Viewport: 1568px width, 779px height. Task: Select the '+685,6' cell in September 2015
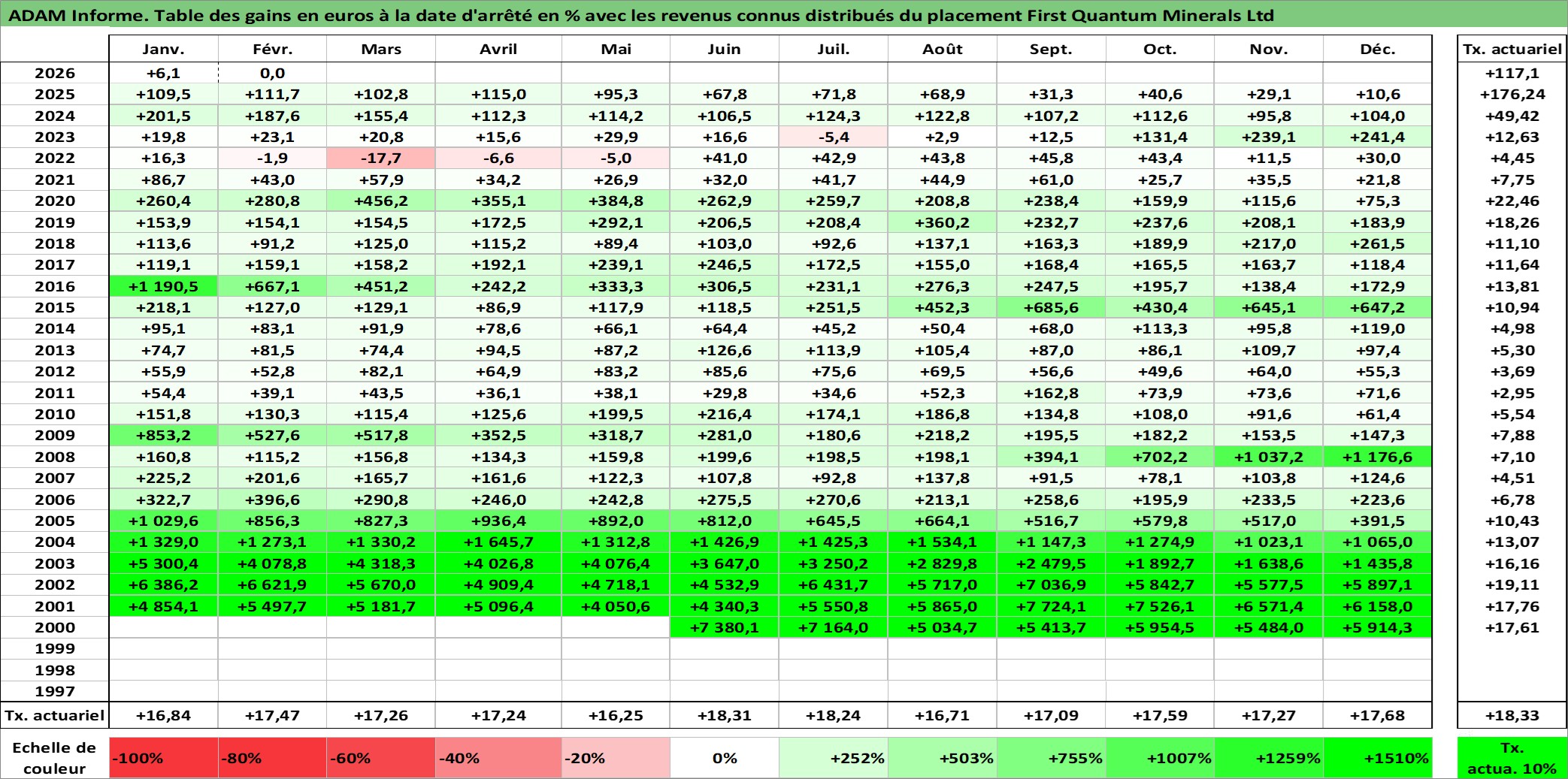point(1052,307)
